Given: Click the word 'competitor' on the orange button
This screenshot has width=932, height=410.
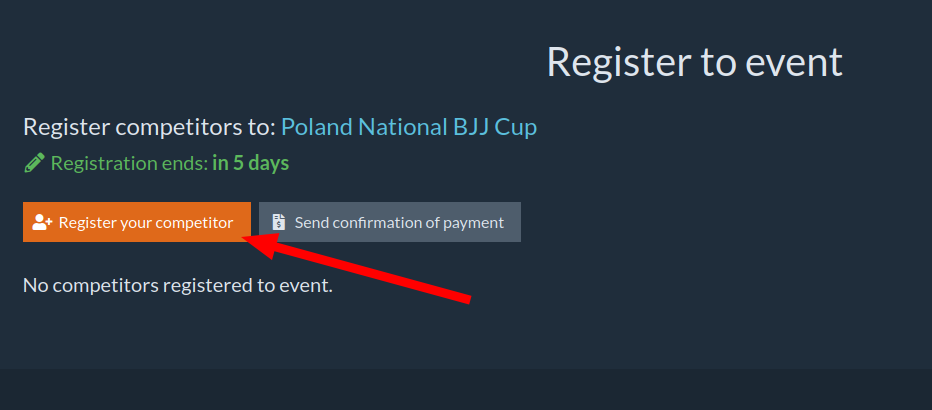Looking at the screenshot, I should (x=195, y=222).
